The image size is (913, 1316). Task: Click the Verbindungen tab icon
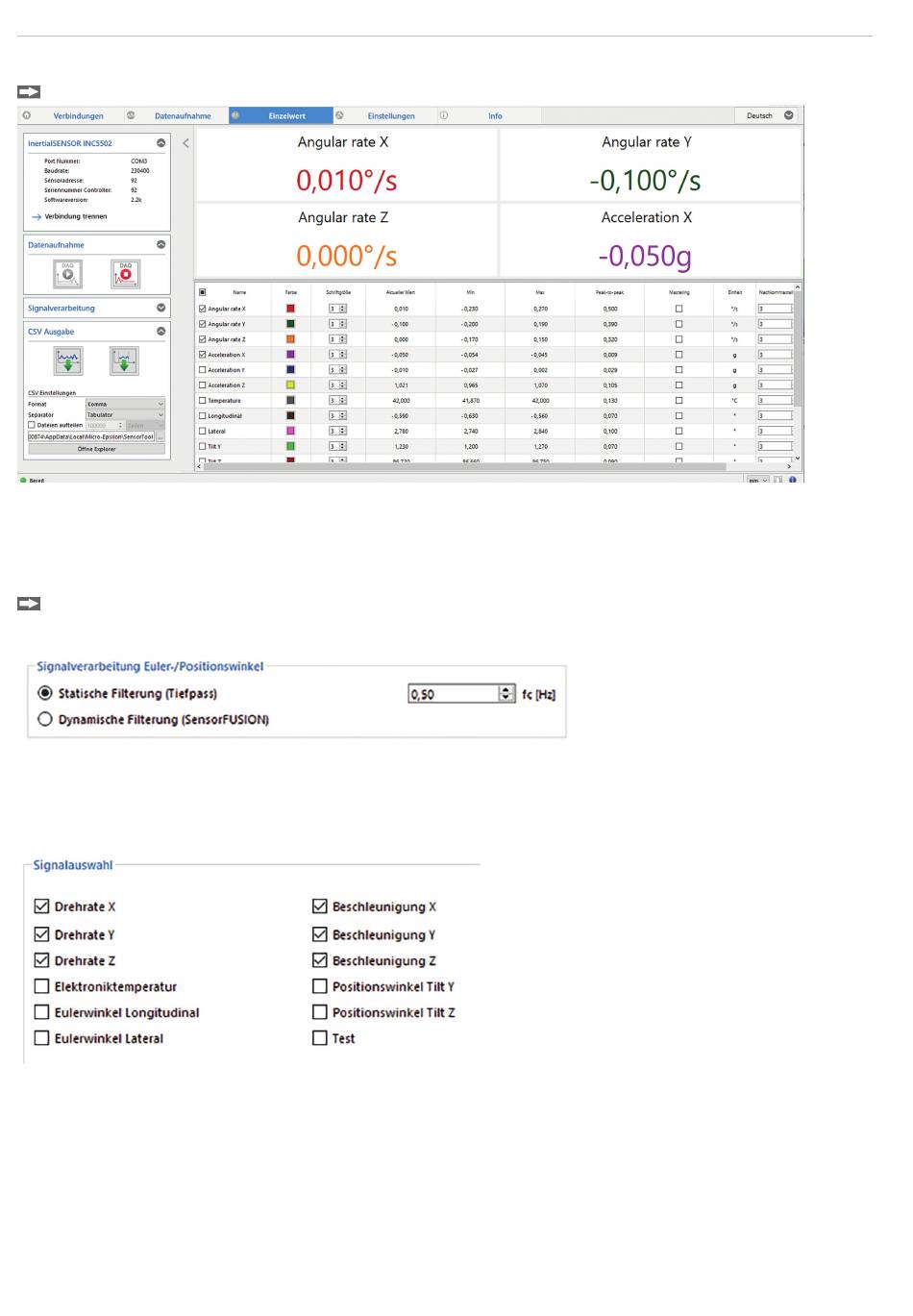click(27, 115)
